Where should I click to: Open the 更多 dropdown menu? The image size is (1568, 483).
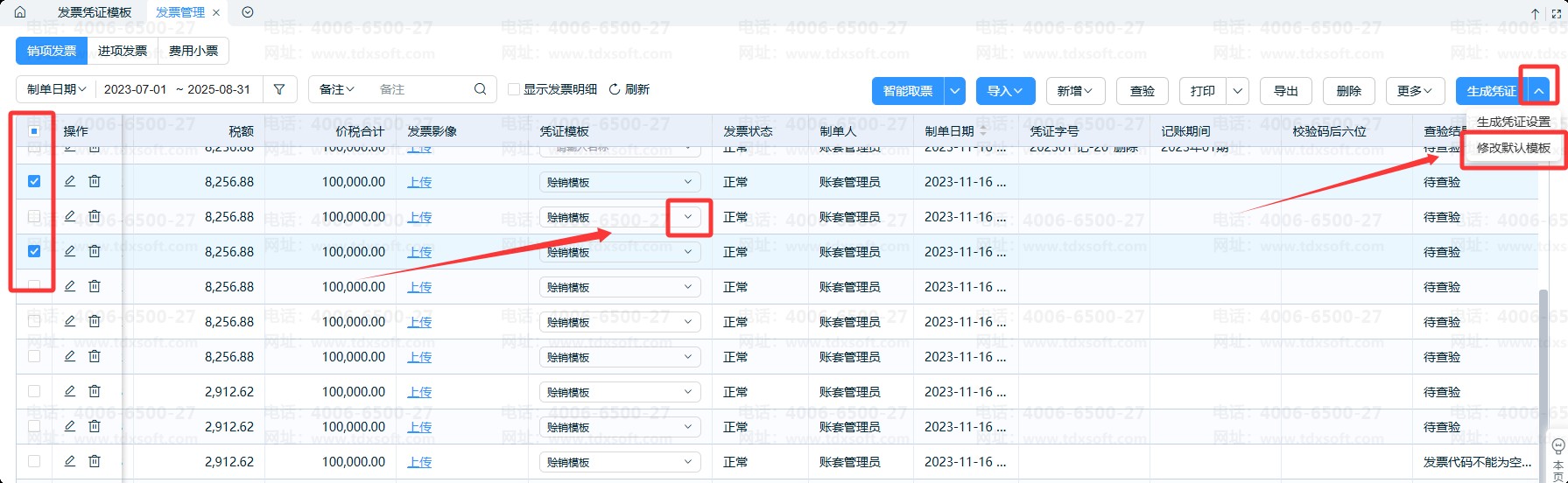(x=1414, y=91)
